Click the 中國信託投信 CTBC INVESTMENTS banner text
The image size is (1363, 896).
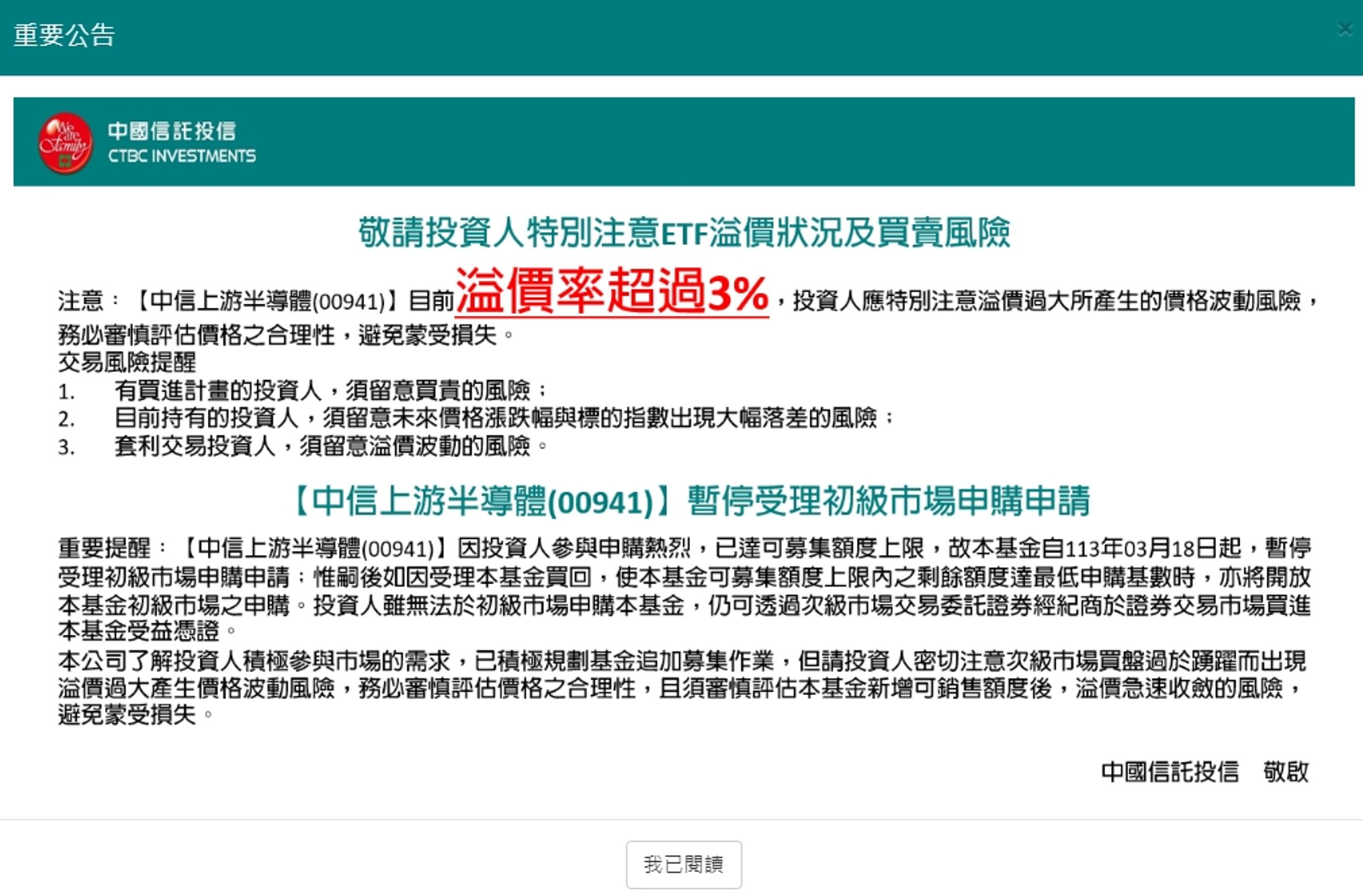182,142
